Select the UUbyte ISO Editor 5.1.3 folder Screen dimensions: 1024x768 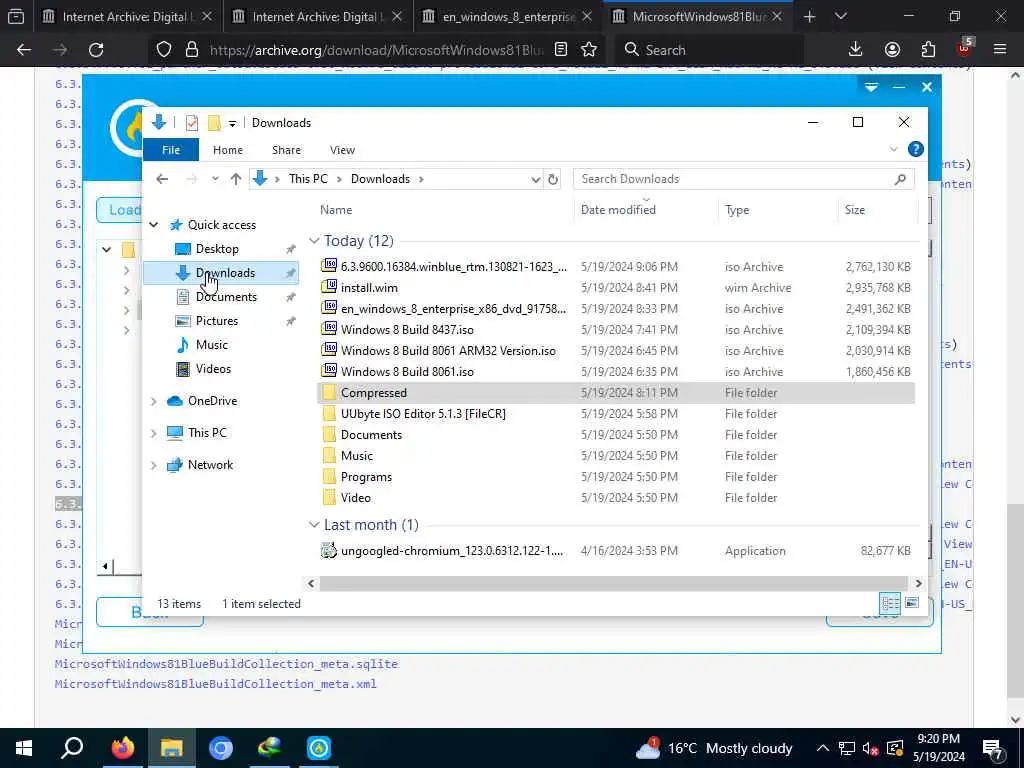point(423,414)
